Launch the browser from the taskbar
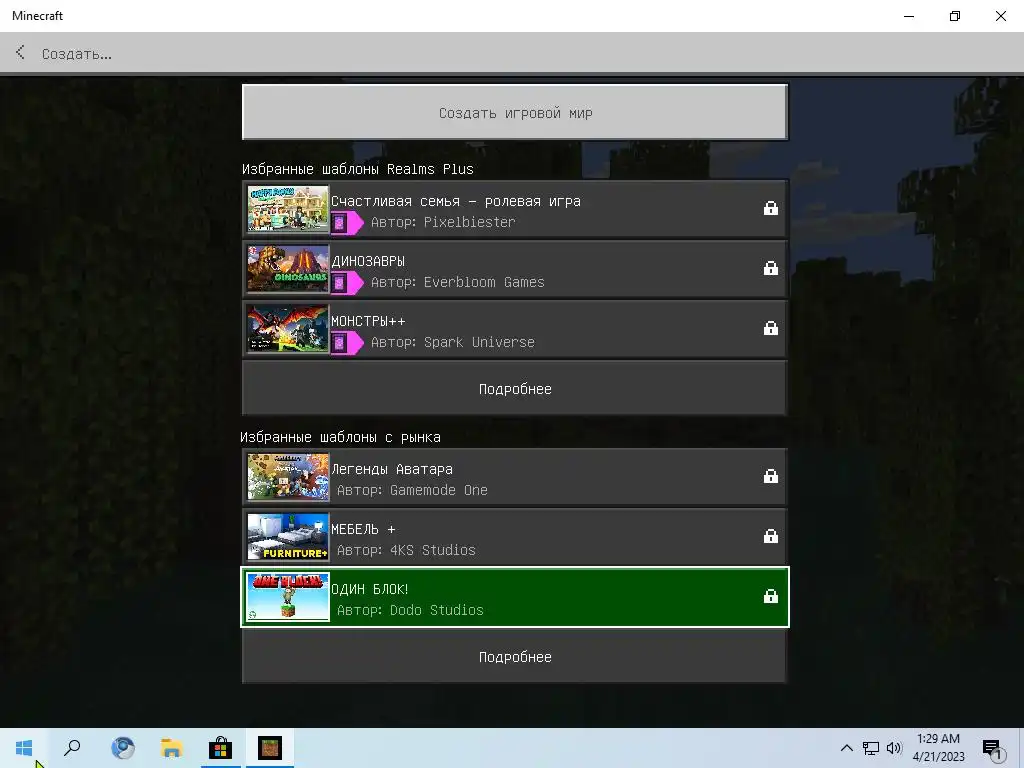 (123, 748)
